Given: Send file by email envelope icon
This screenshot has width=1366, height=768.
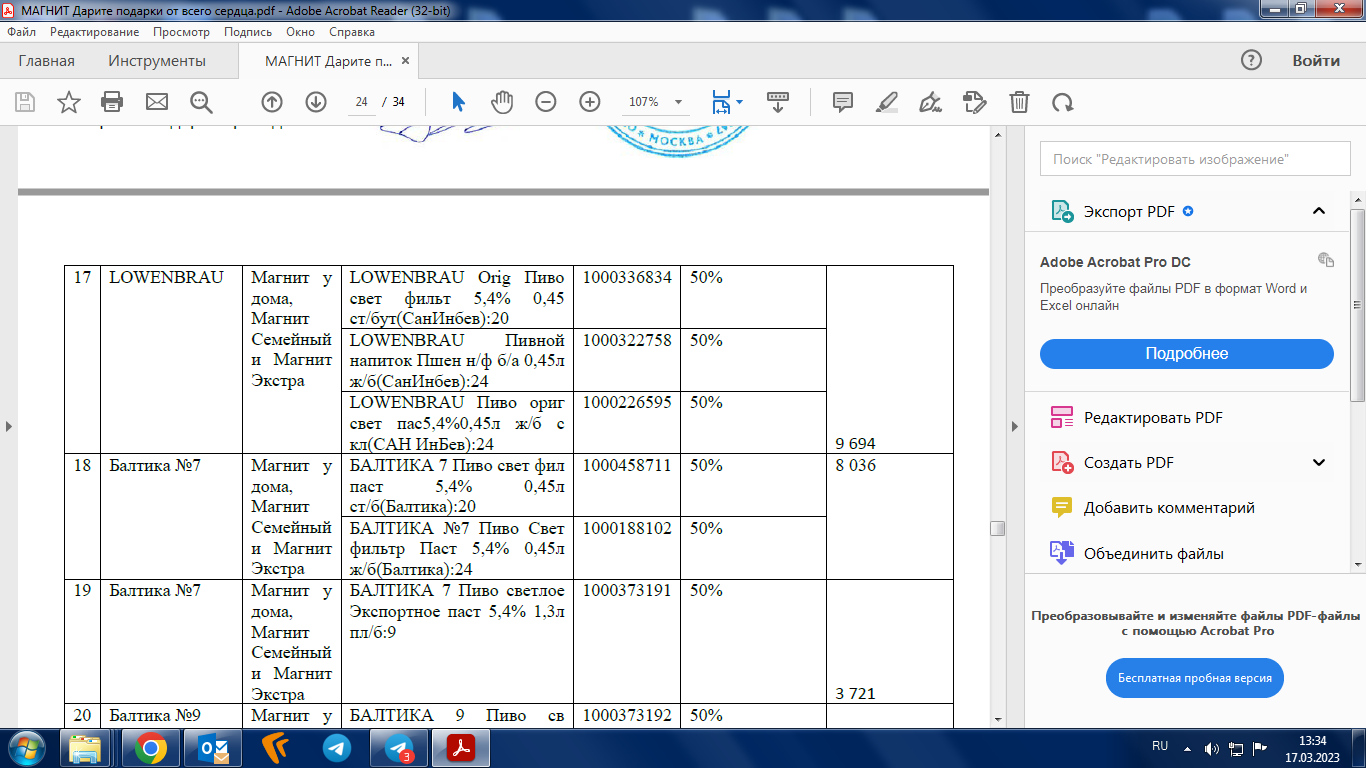Looking at the screenshot, I should click(x=157, y=102).
